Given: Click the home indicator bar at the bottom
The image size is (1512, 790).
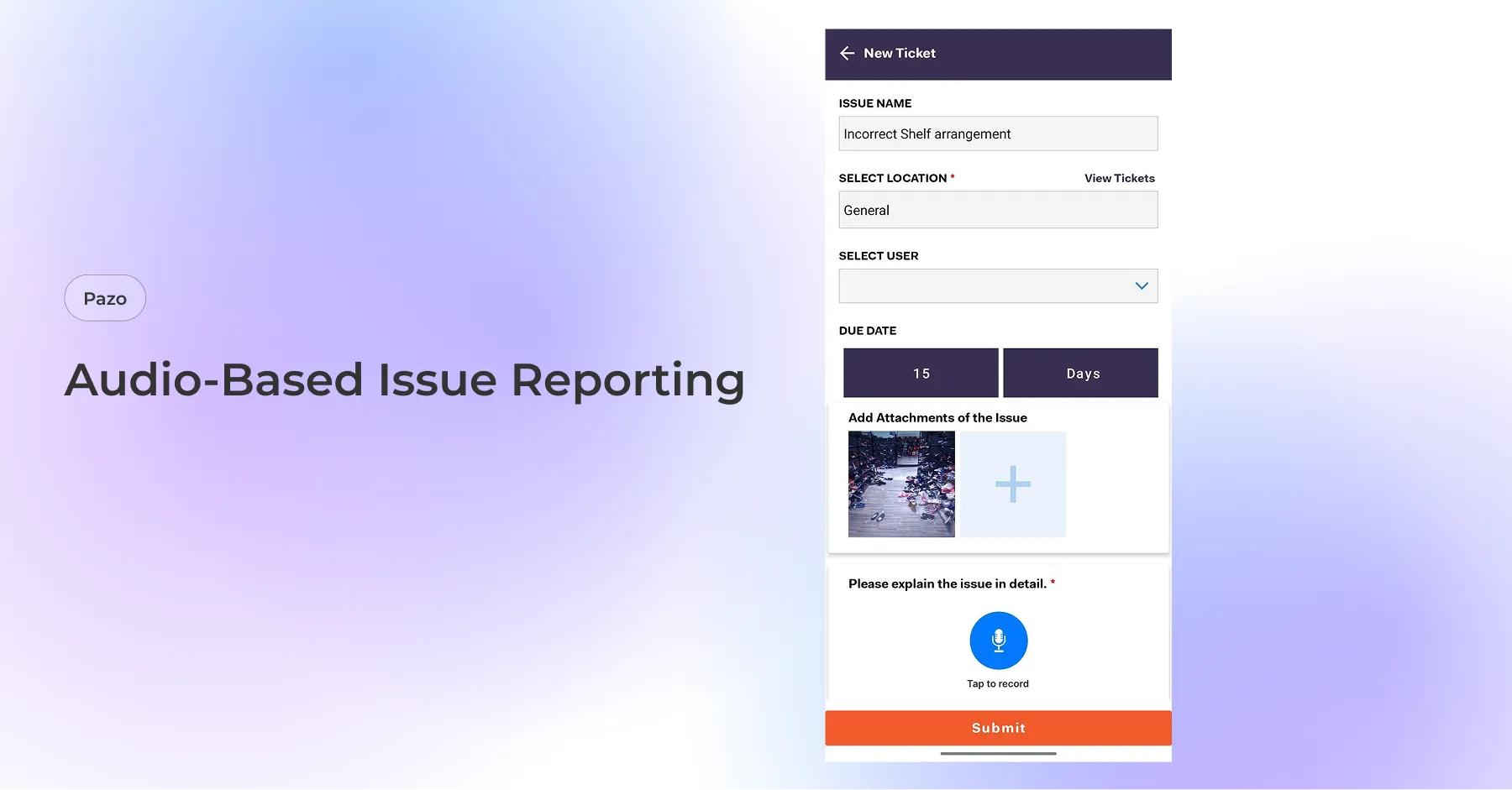Looking at the screenshot, I should [998, 755].
